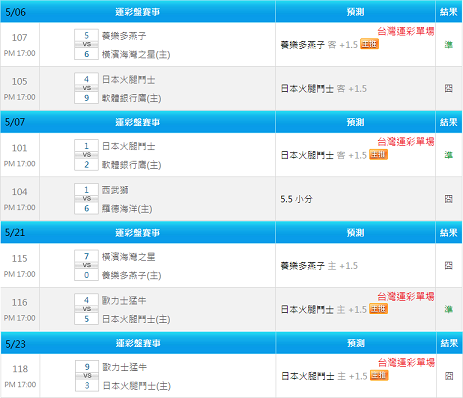
Task: Click the 1 vs 6 score box of game 104
Action: (86, 199)
